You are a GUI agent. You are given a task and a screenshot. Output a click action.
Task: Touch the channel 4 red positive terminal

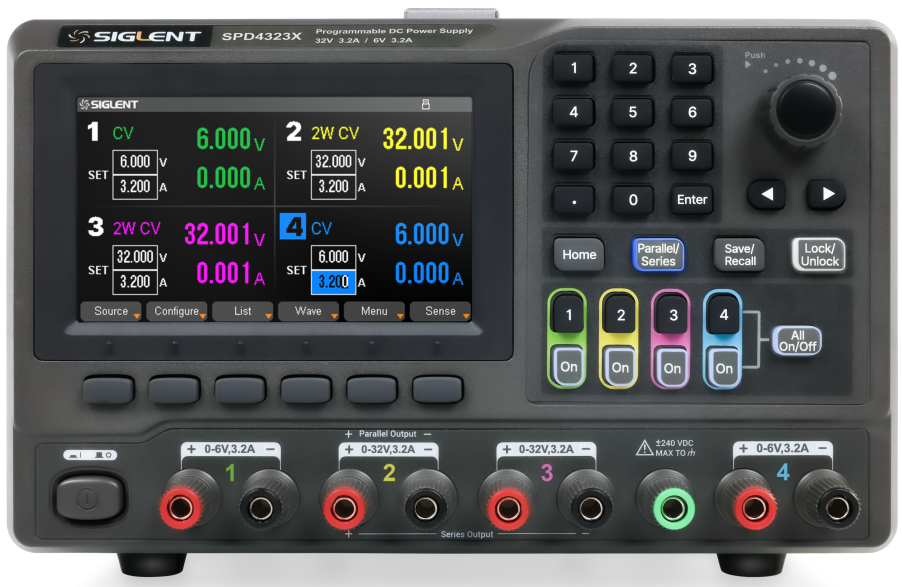point(755,508)
